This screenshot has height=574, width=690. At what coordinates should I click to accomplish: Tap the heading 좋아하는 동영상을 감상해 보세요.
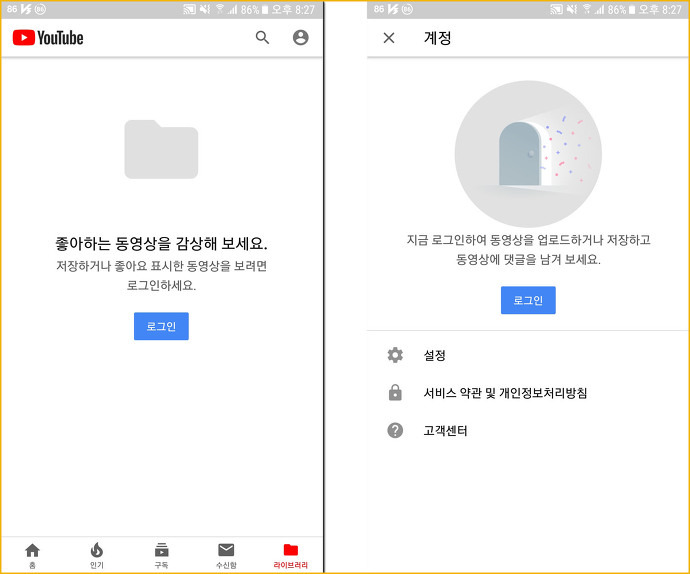[161, 243]
